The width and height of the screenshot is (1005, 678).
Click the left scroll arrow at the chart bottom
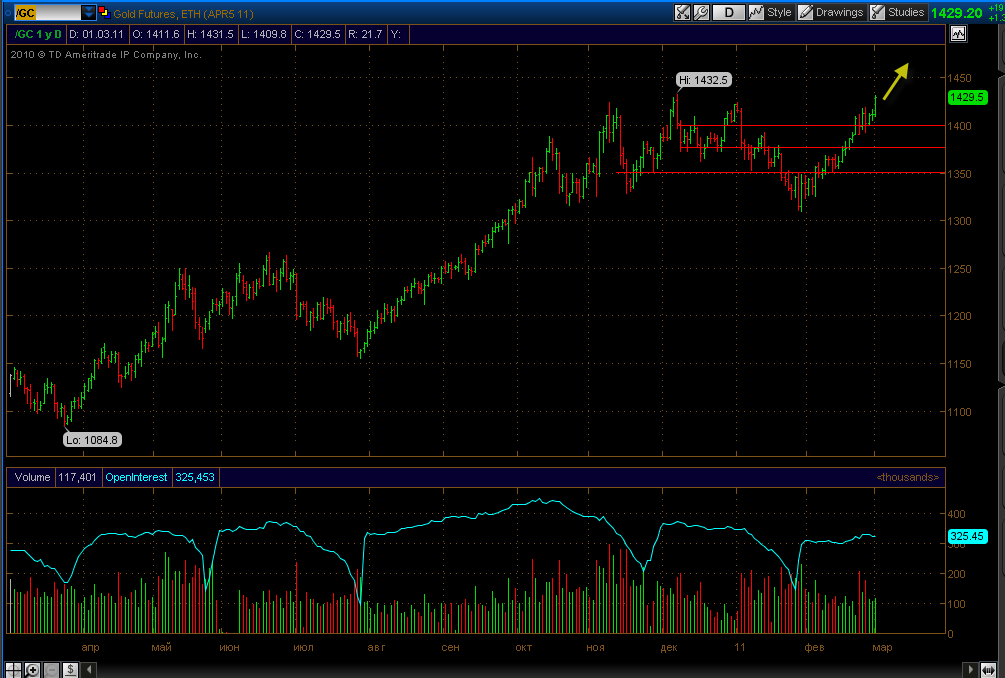tap(88, 670)
